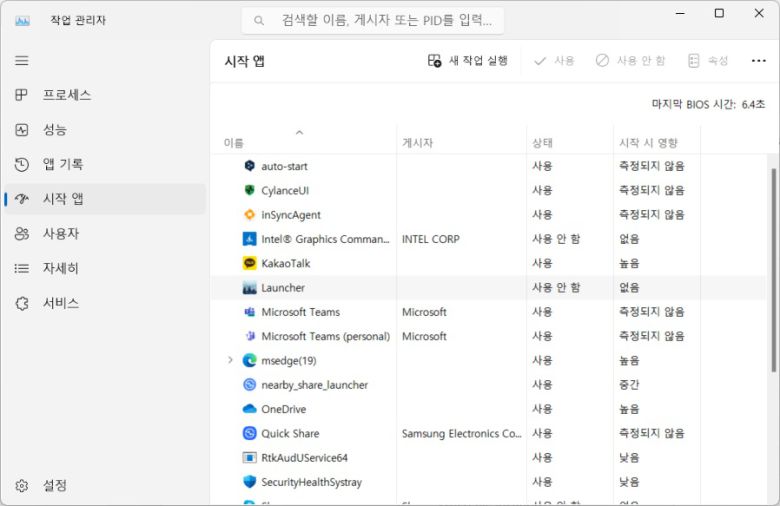Open the hamburger navigation menu
The width and height of the screenshot is (780, 506).
click(x=21, y=61)
